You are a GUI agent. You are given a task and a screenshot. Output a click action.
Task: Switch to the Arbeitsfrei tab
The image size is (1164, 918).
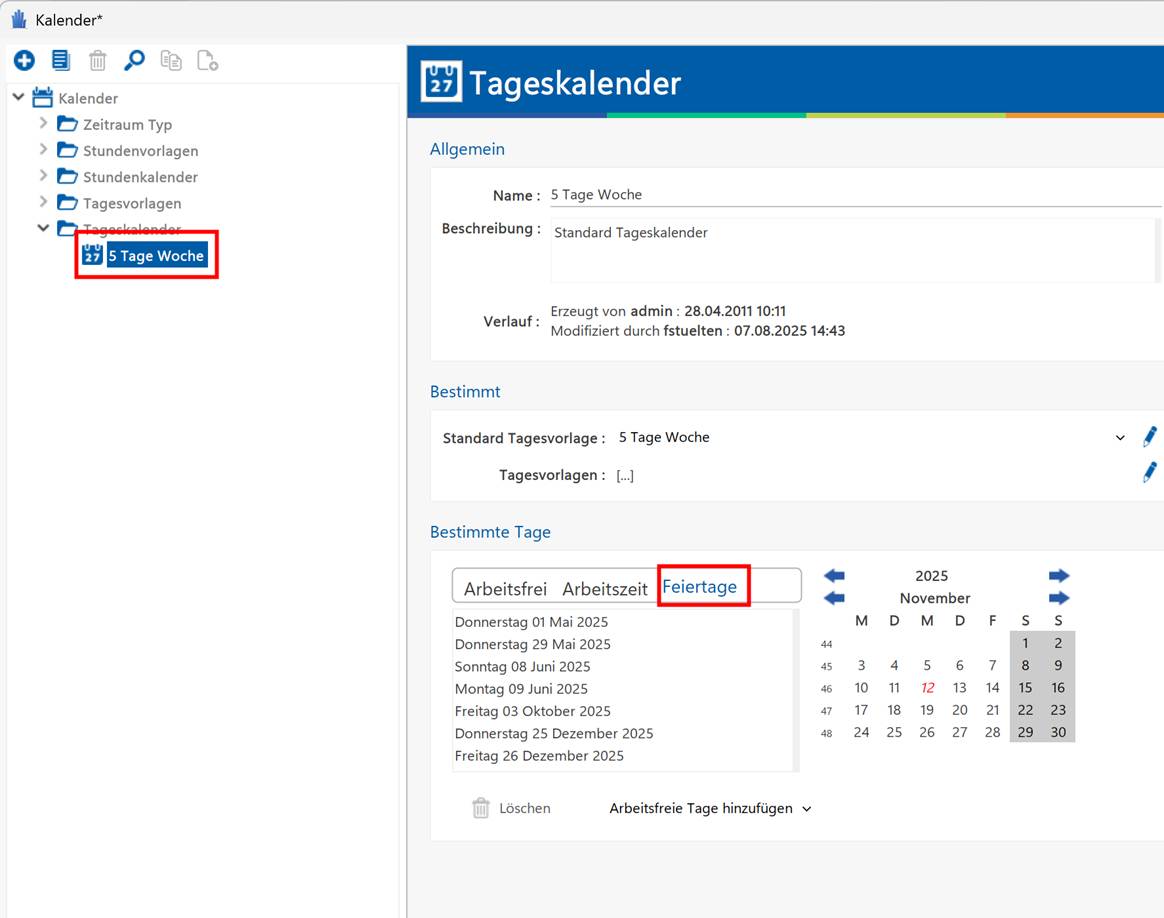pos(505,588)
